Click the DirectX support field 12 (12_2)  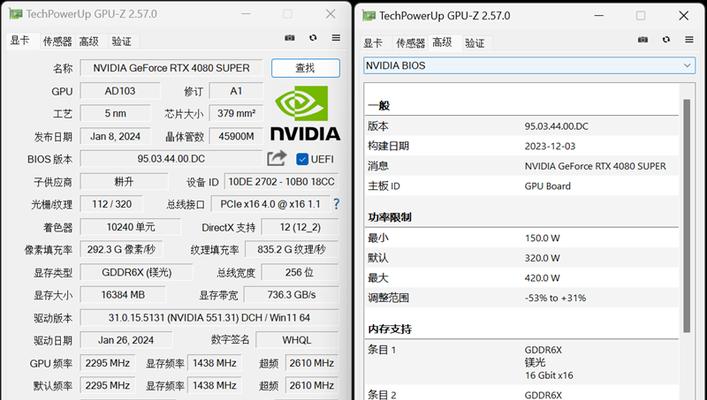click(x=300, y=227)
